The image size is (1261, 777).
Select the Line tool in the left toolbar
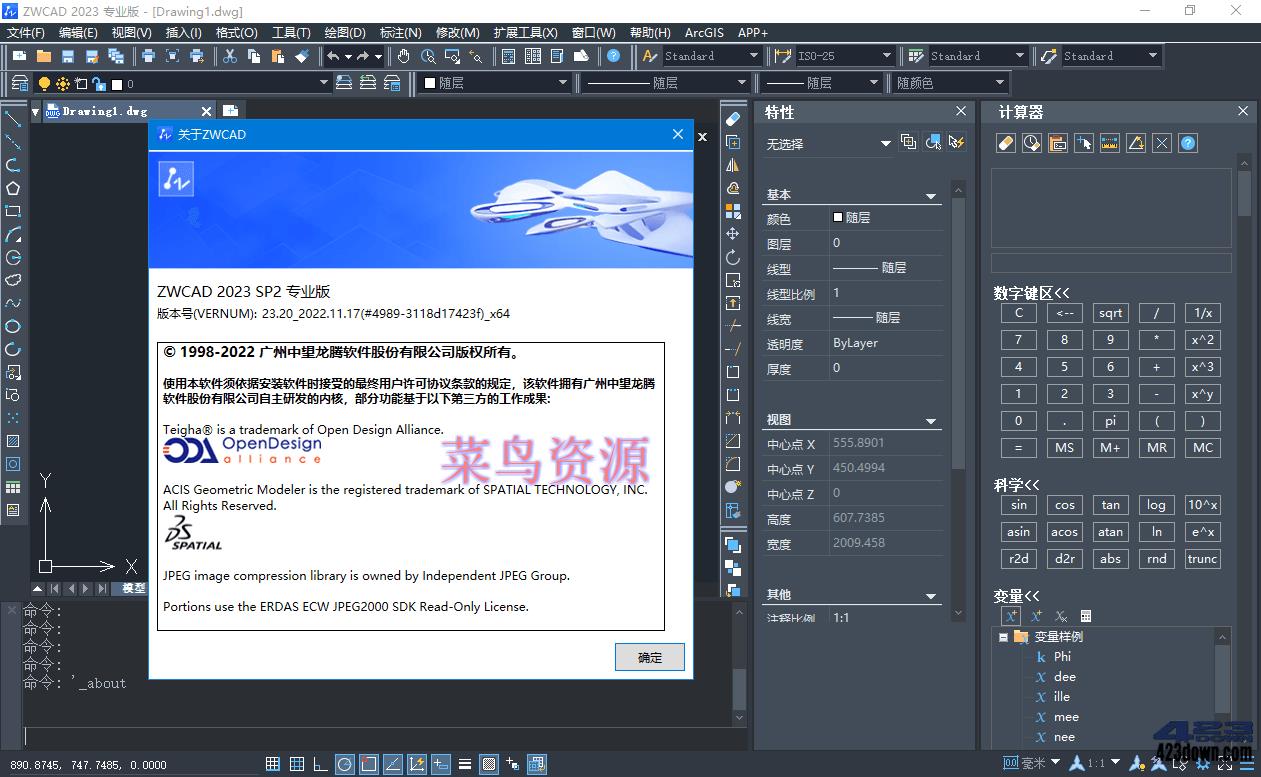[12, 120]
